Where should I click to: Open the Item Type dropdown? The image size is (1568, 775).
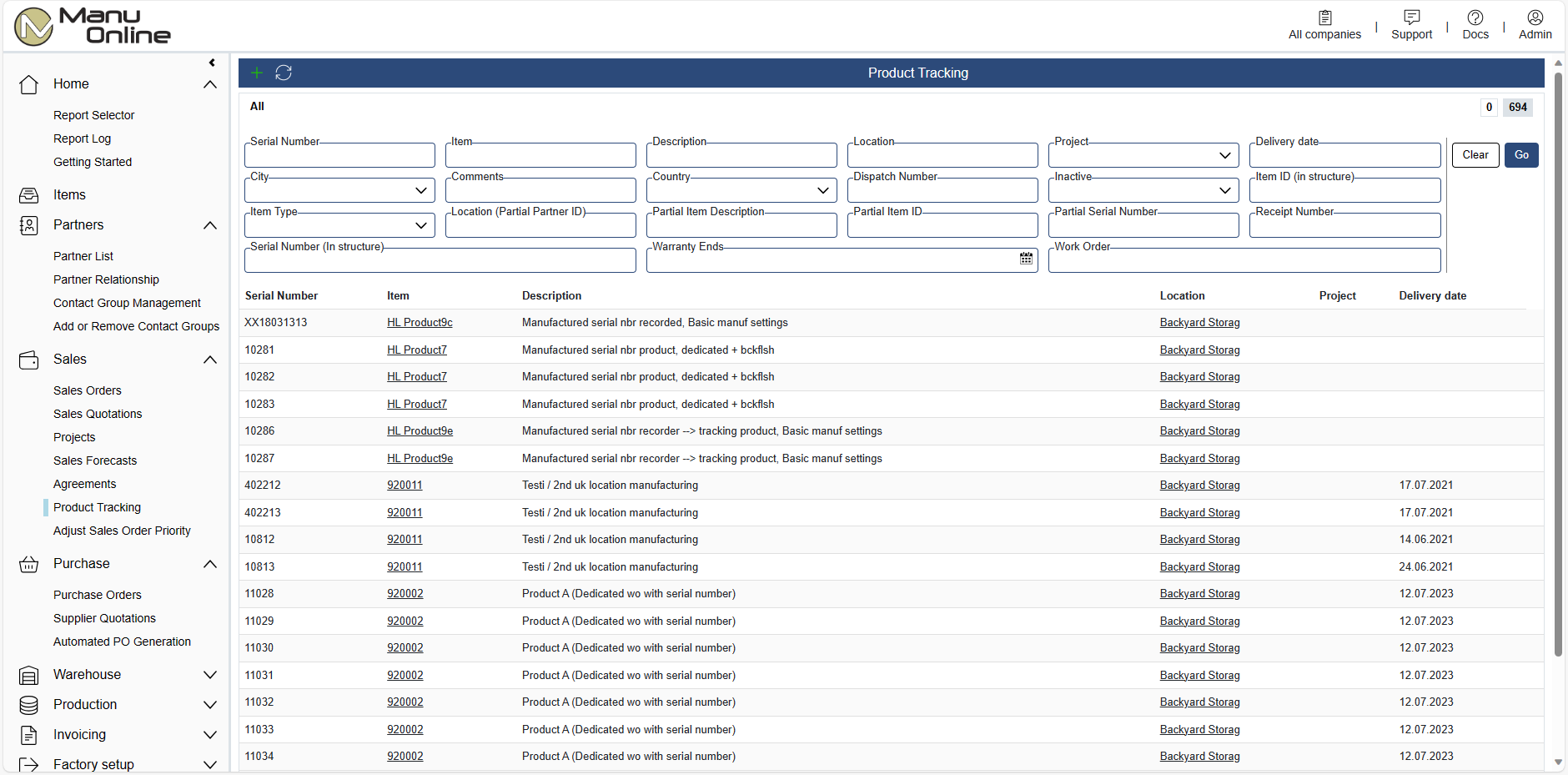pyautogui.click(x=420, y=225)
